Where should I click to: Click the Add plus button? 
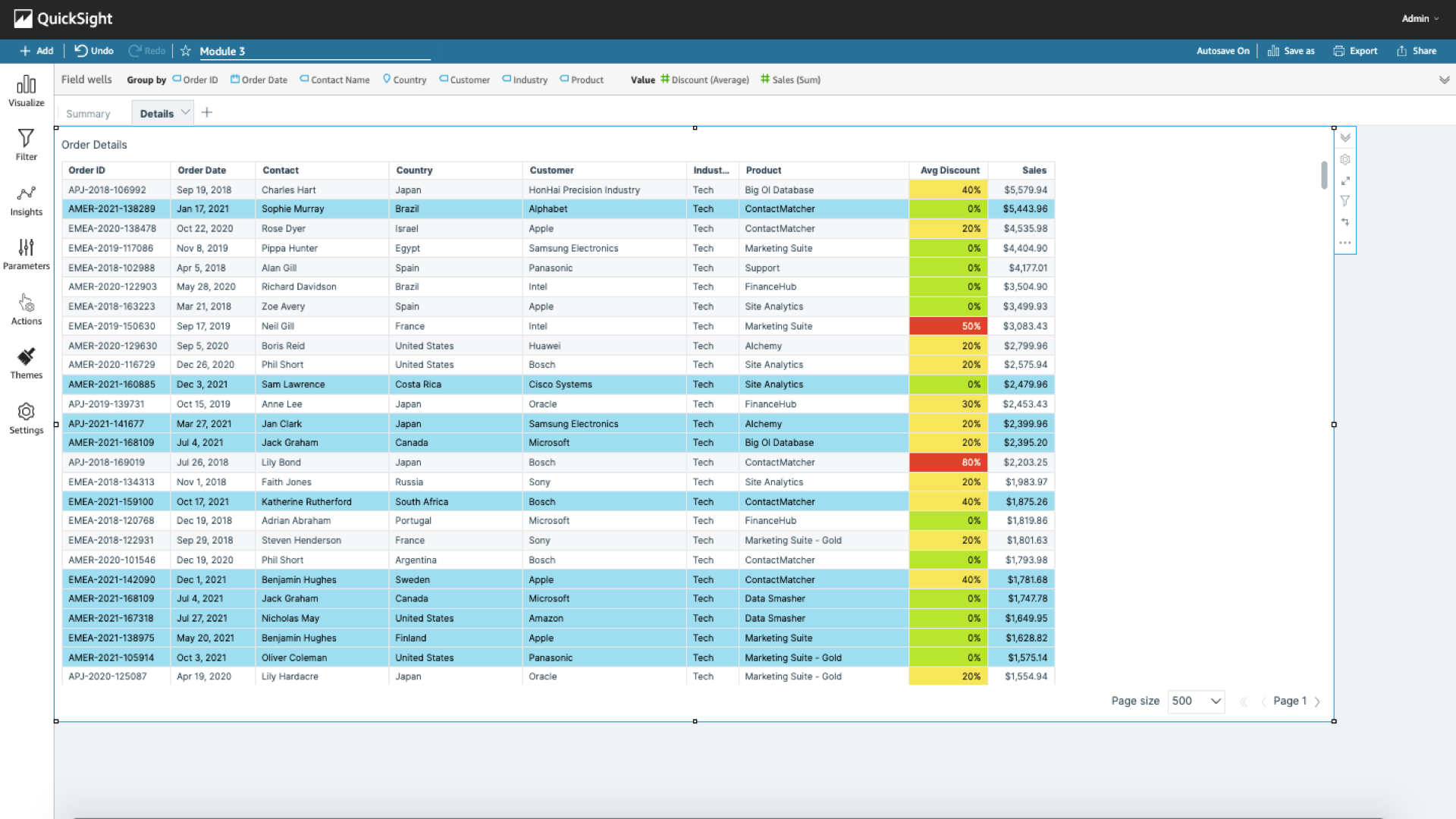click(36, 51)
